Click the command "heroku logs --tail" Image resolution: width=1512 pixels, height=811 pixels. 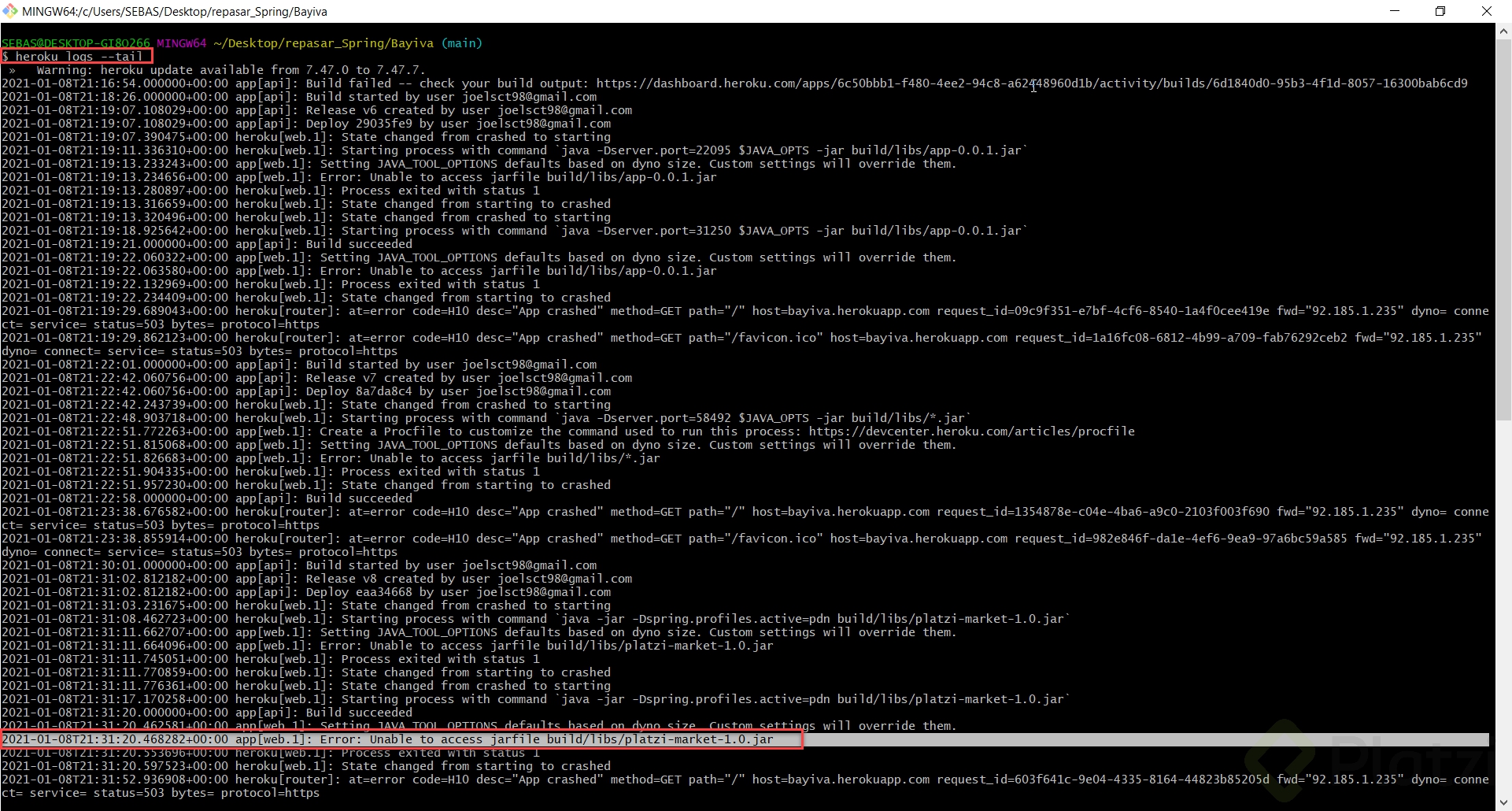click(x=79, y=57)
